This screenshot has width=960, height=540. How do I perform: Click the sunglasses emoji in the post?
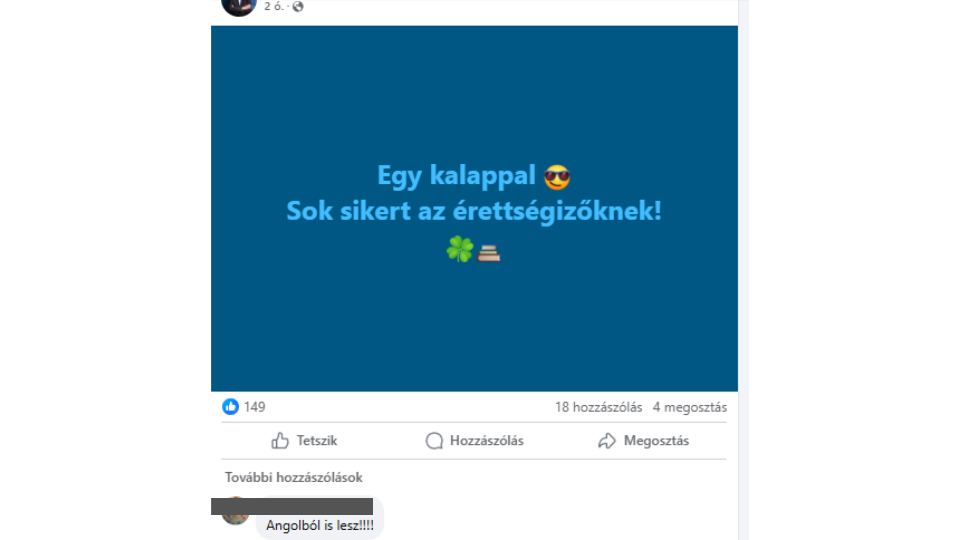(x=557, y=177)
